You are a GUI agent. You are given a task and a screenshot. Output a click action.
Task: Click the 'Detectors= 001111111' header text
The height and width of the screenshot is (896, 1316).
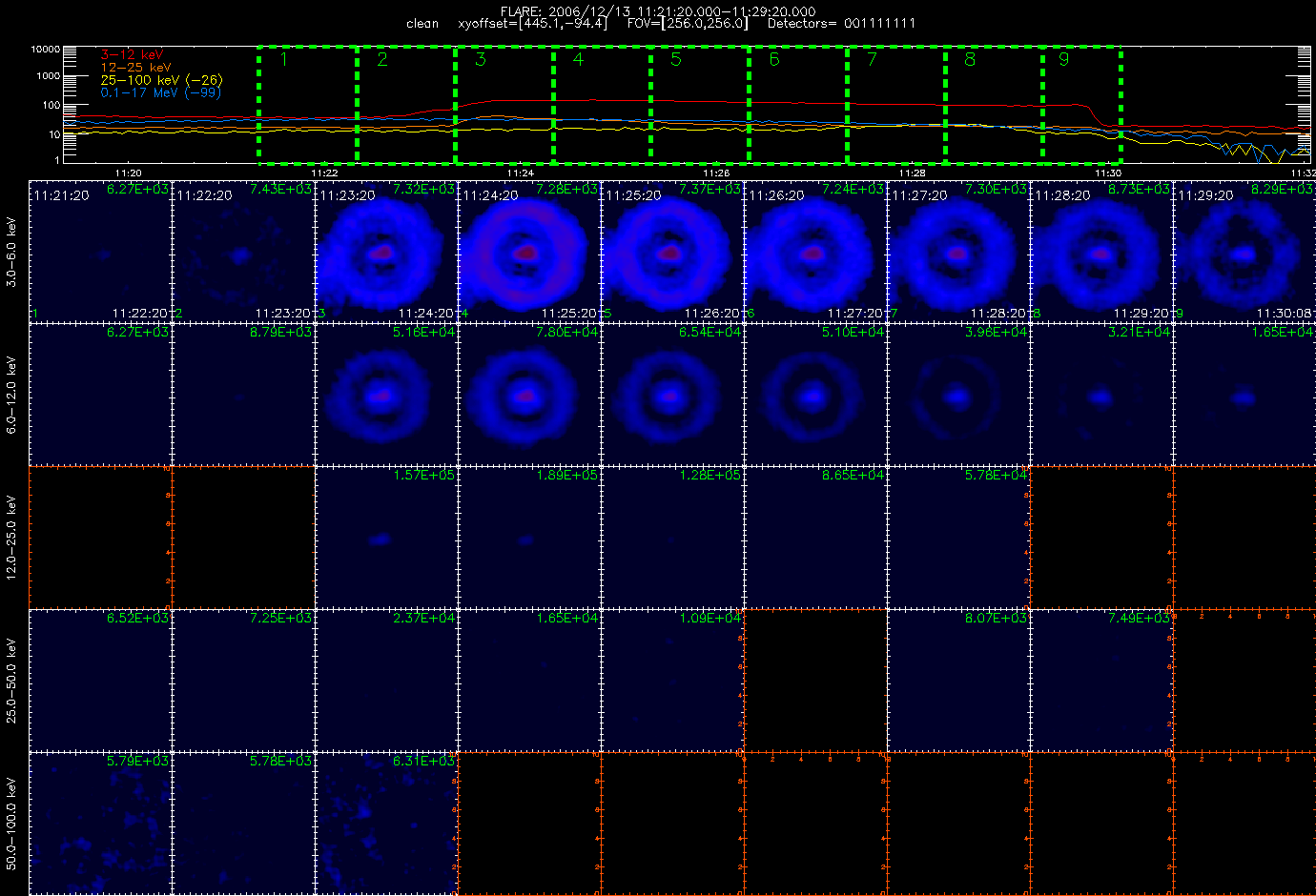click(841, 24)
